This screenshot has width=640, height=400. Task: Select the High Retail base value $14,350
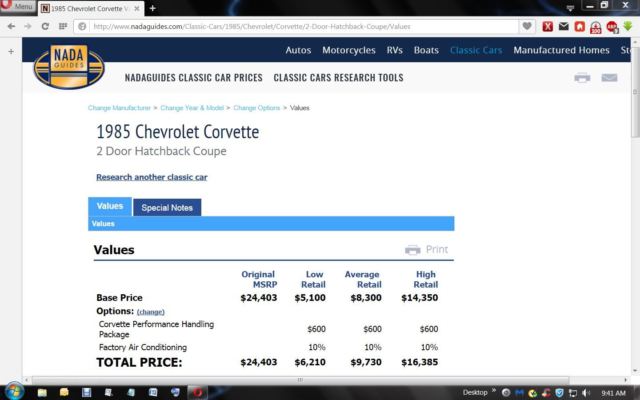click(x=419, y=298)
